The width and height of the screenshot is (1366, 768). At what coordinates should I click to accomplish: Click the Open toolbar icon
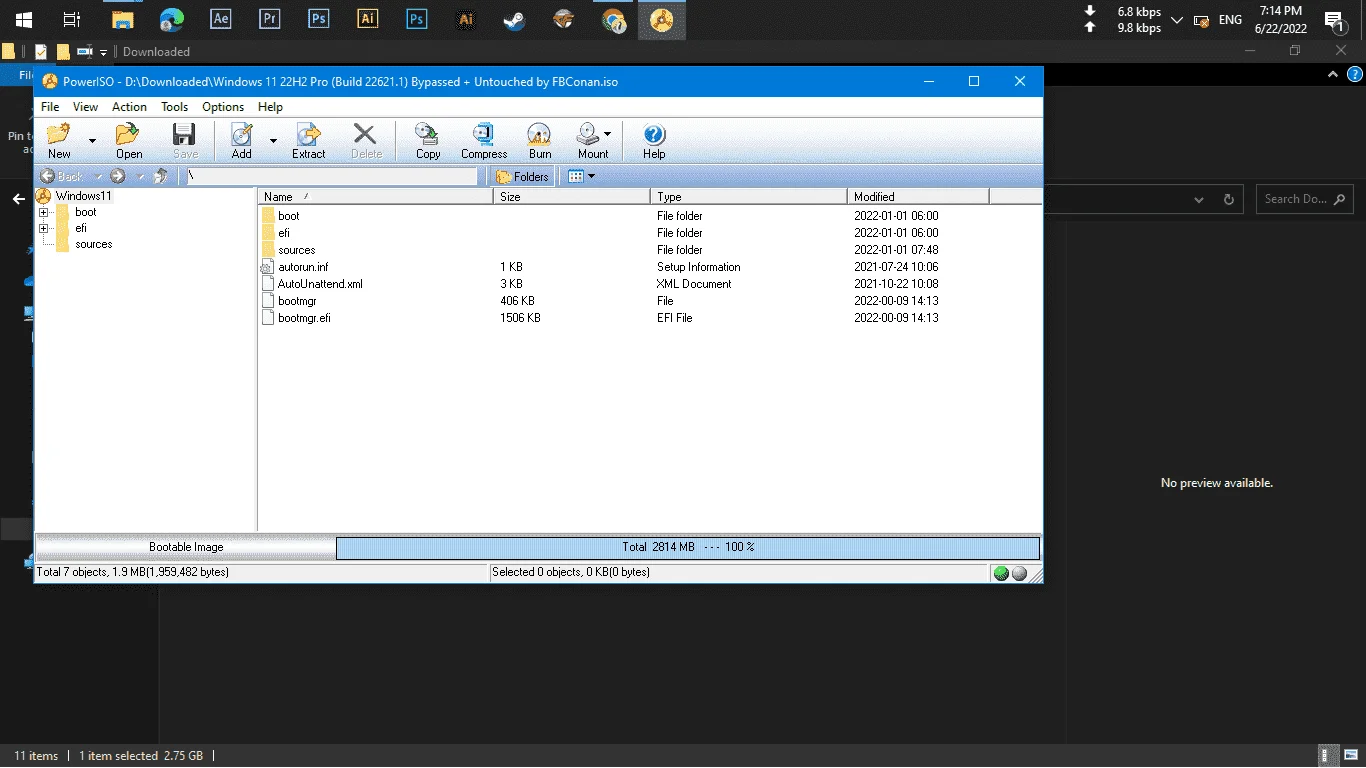point(128,135)
